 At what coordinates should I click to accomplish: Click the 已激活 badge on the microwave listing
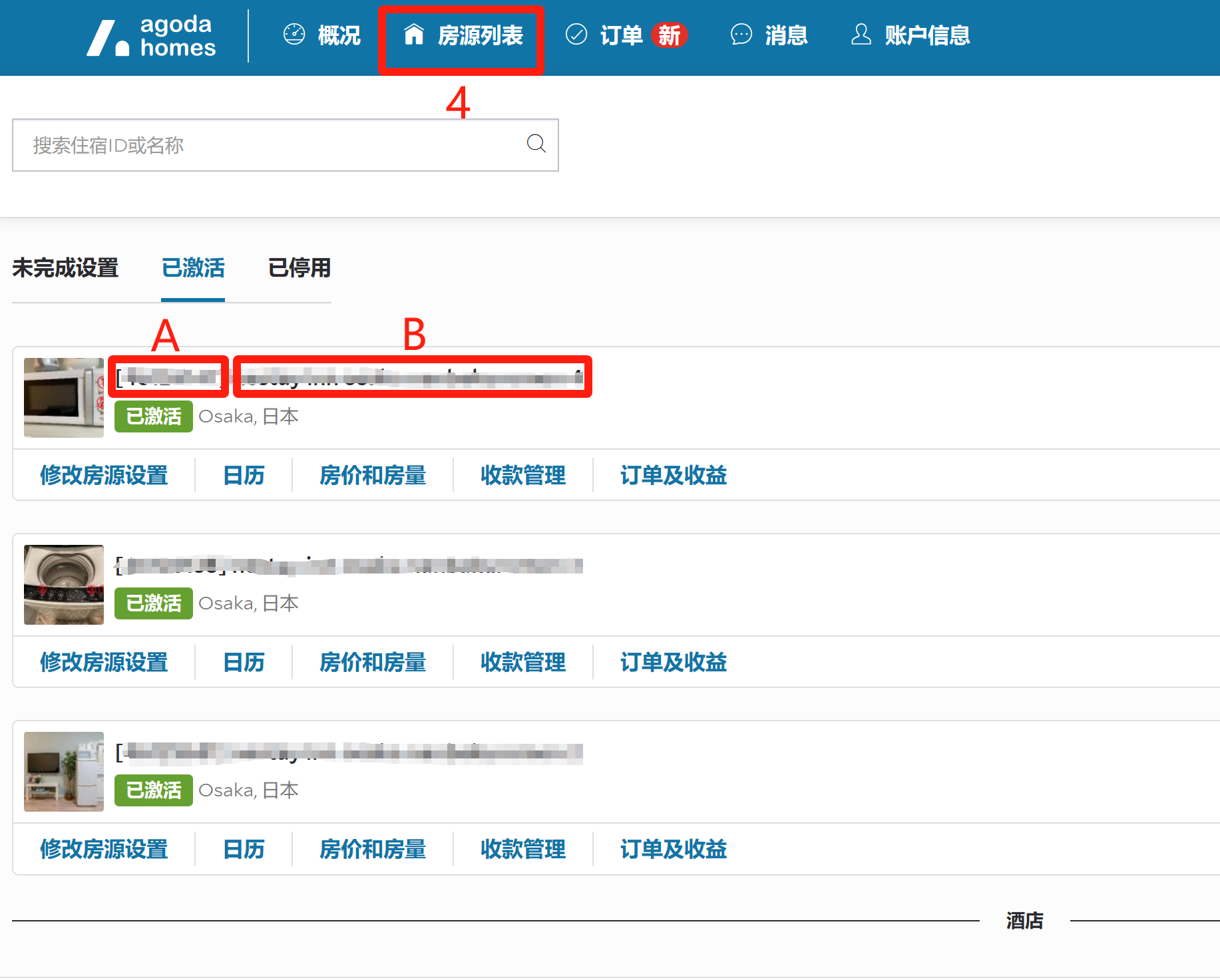[154, 416]
